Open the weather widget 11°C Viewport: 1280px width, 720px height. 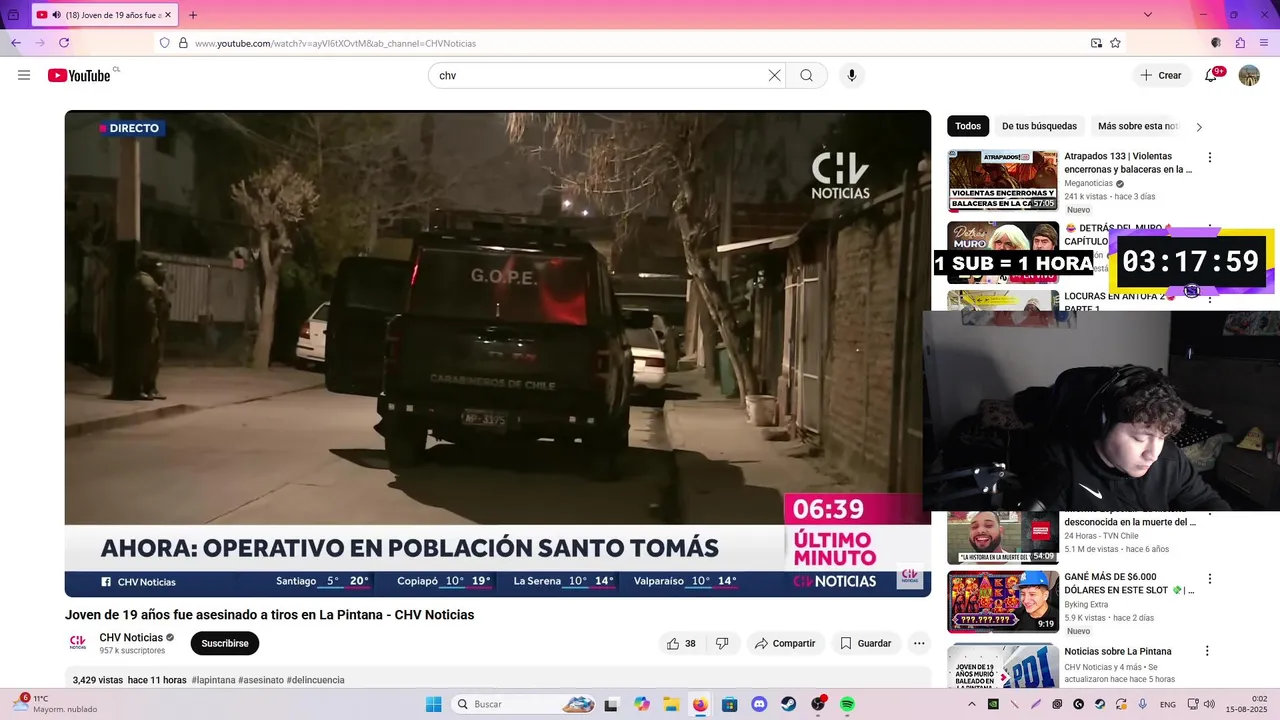[55, 704]
